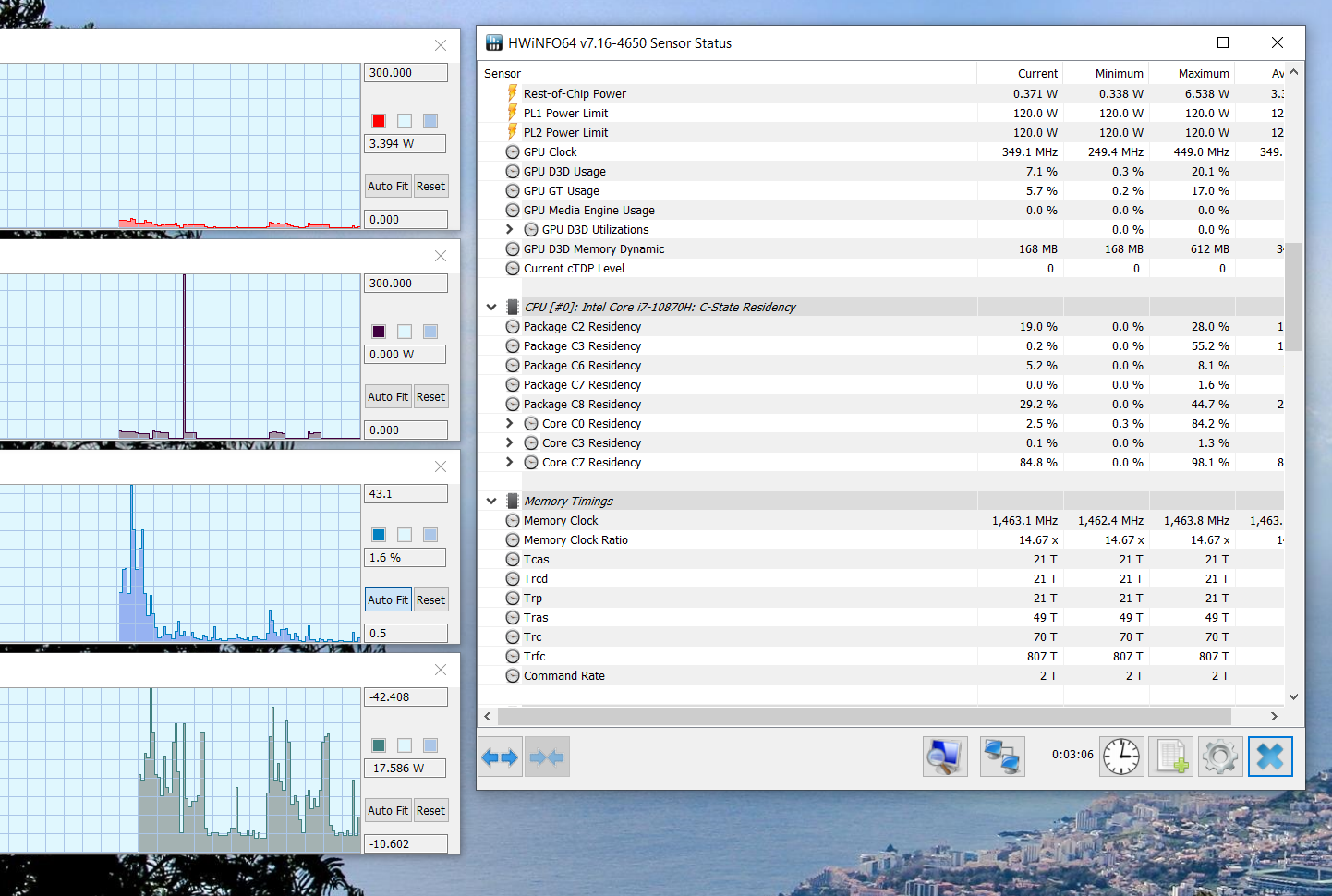Click the red graph color swatch

pyautogui.click(x=379, y=121)
